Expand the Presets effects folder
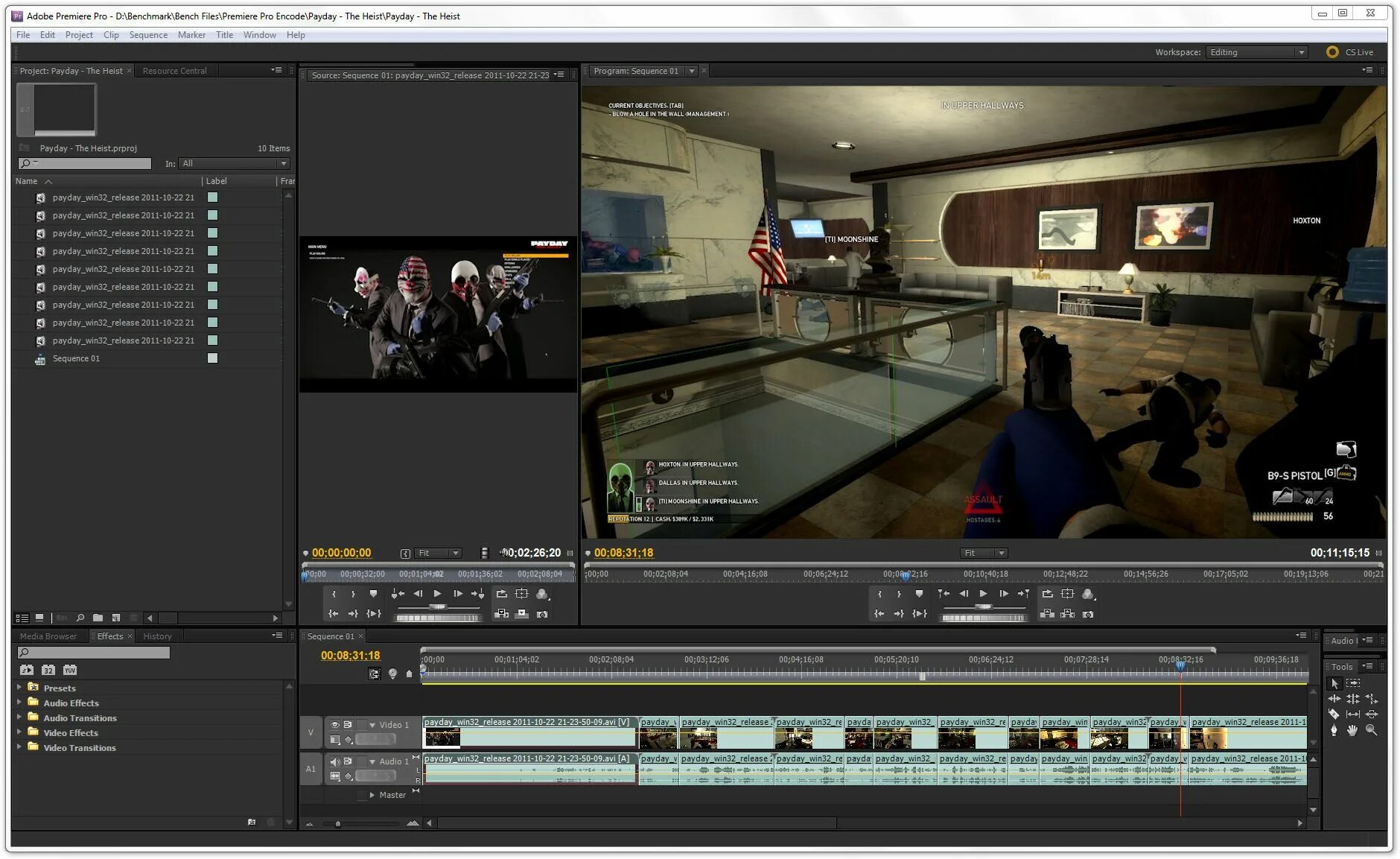This screenshot has width=1400, height=859. [19, 687]
